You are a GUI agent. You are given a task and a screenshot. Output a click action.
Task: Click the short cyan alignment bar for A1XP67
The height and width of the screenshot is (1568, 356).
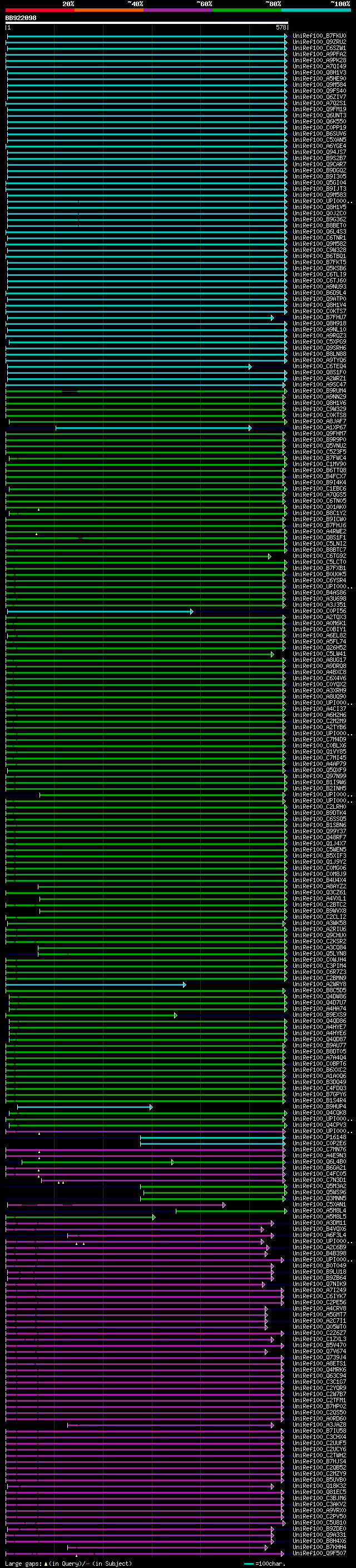tap(153, 428)
